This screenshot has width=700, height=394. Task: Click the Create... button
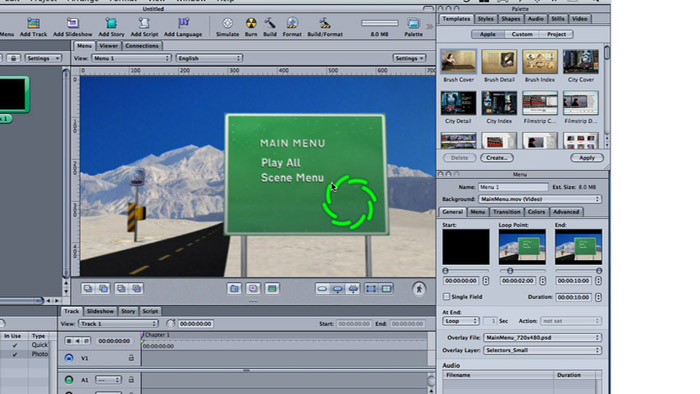pyautogui.click(x=497, y=158)
